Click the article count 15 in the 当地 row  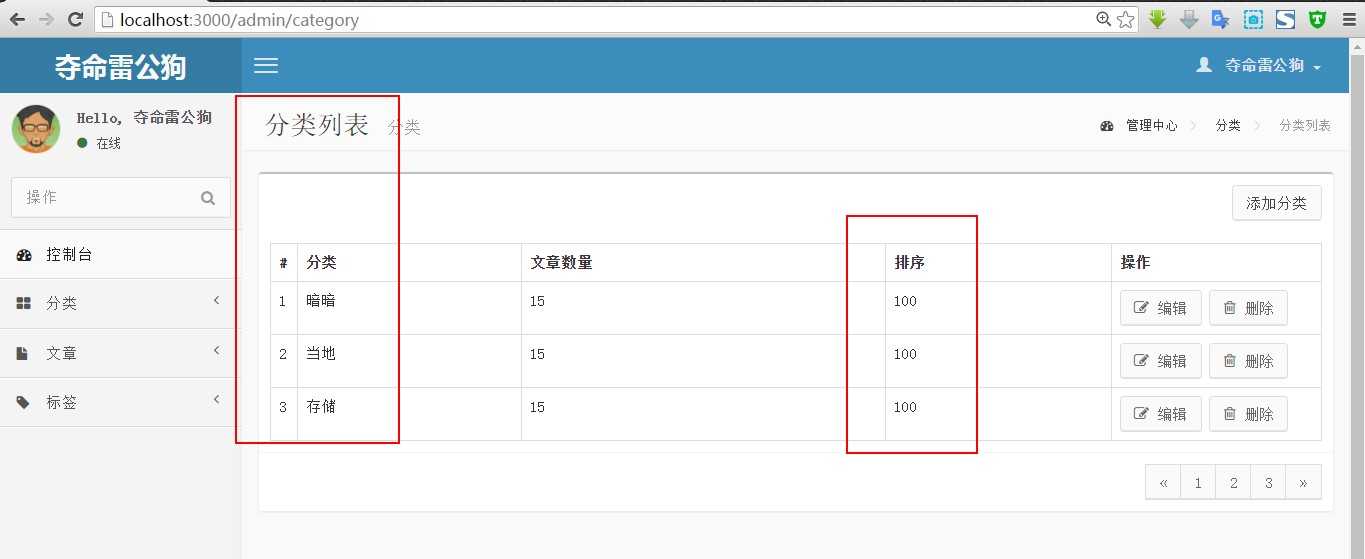tap(538, 354)
